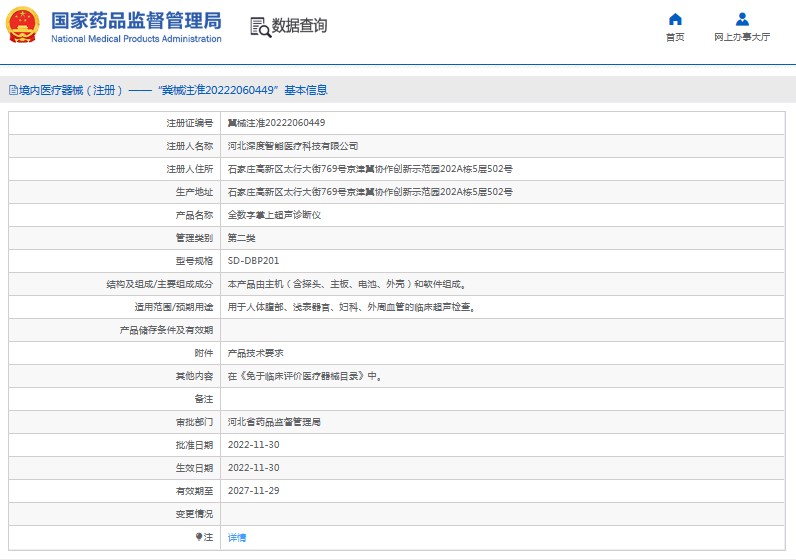Select registration number 冀械注准20222060449 cell
This screenshot has height=560, width=796.
276,123
